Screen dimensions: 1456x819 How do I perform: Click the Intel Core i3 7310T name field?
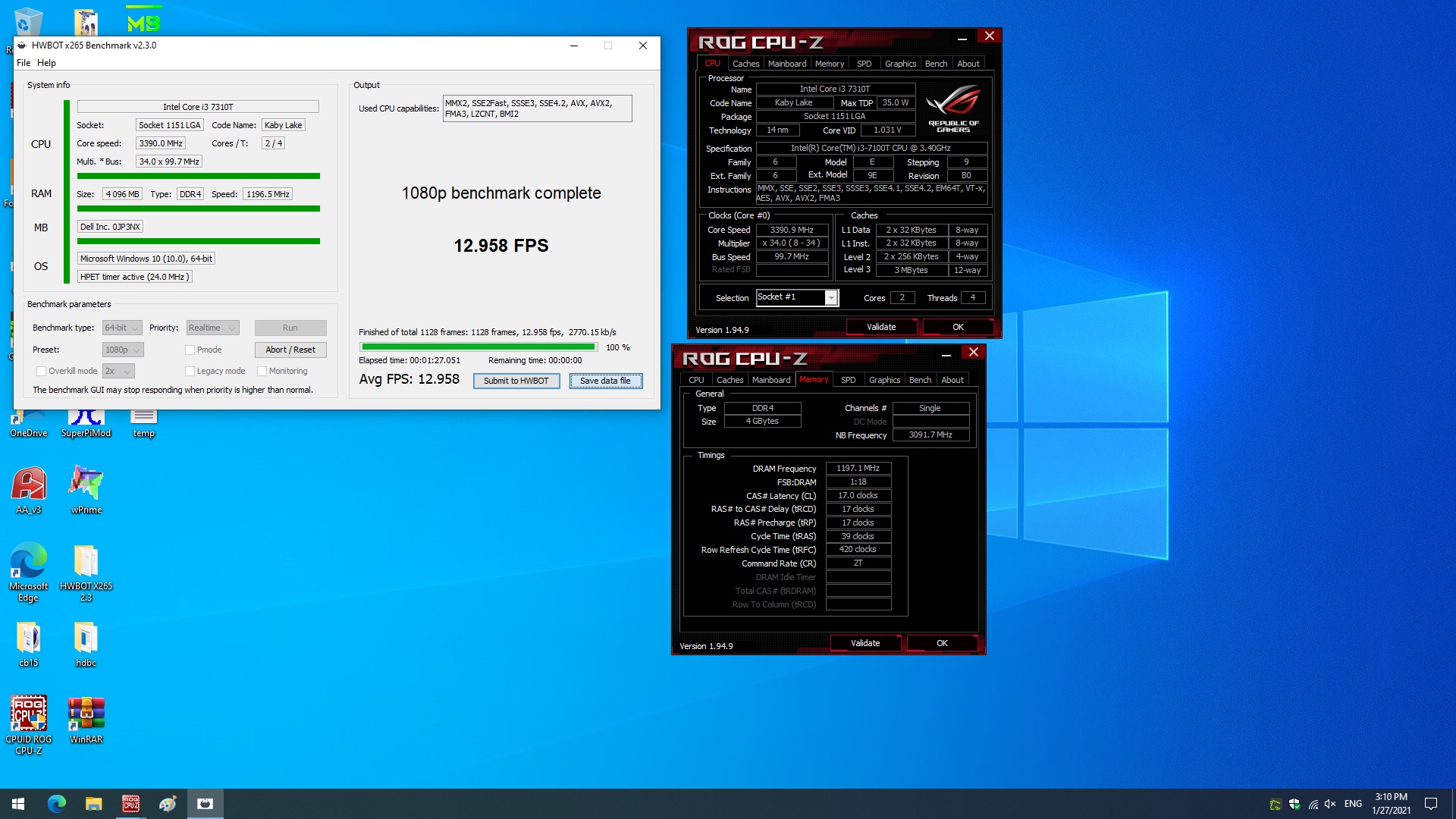(198, 107)
